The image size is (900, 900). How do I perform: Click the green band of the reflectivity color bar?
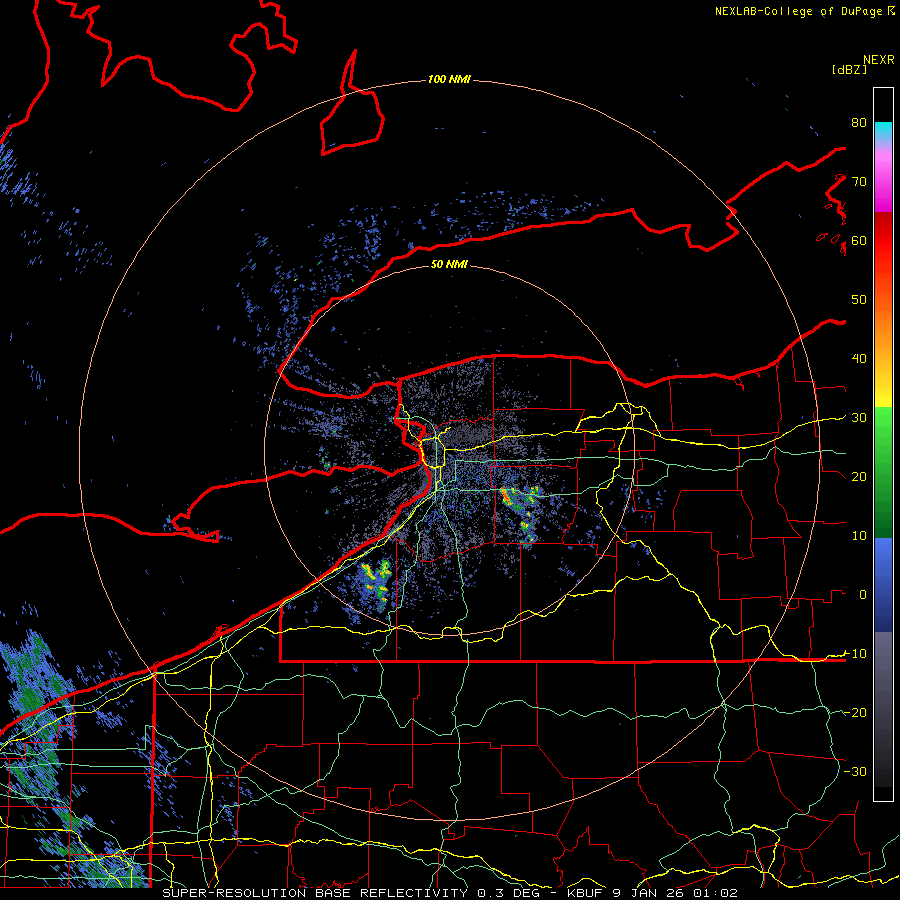point(883,472)
